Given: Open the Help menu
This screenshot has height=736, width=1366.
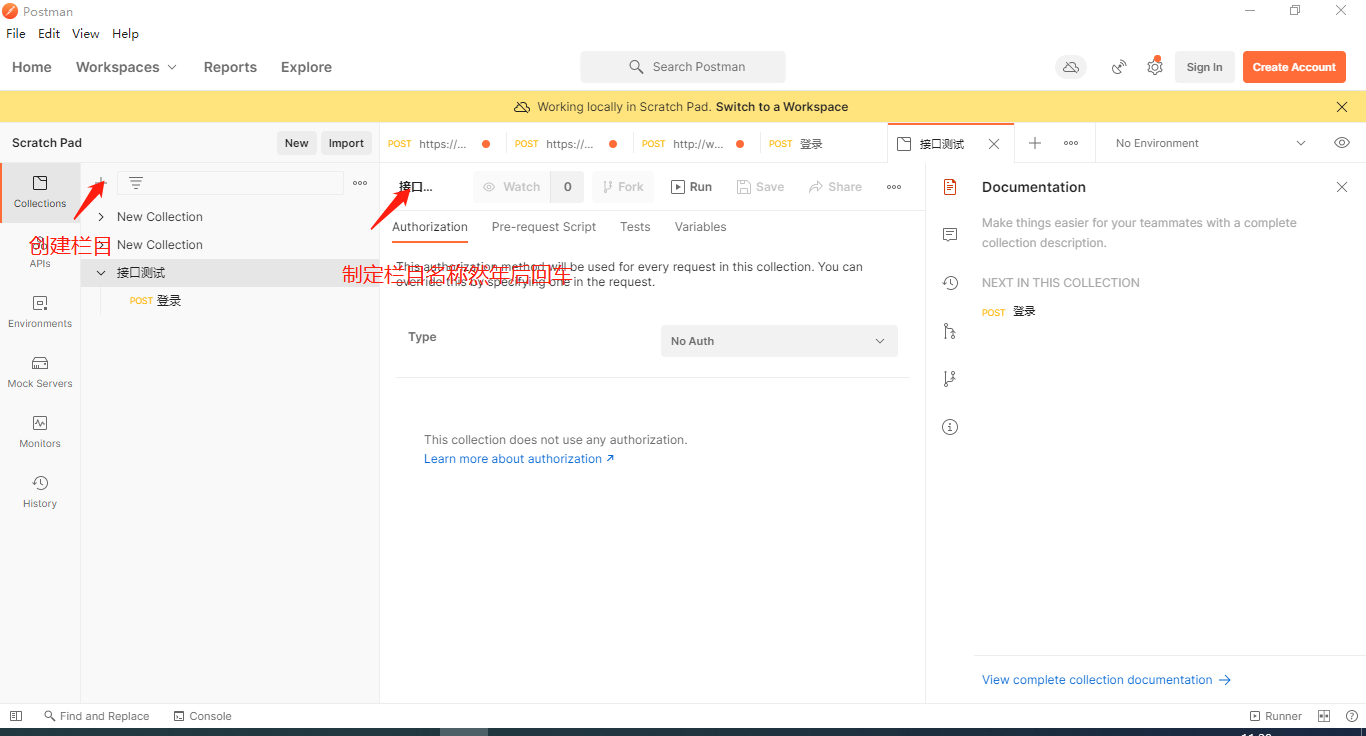Looking at the screenshot, I should point(125,33).
